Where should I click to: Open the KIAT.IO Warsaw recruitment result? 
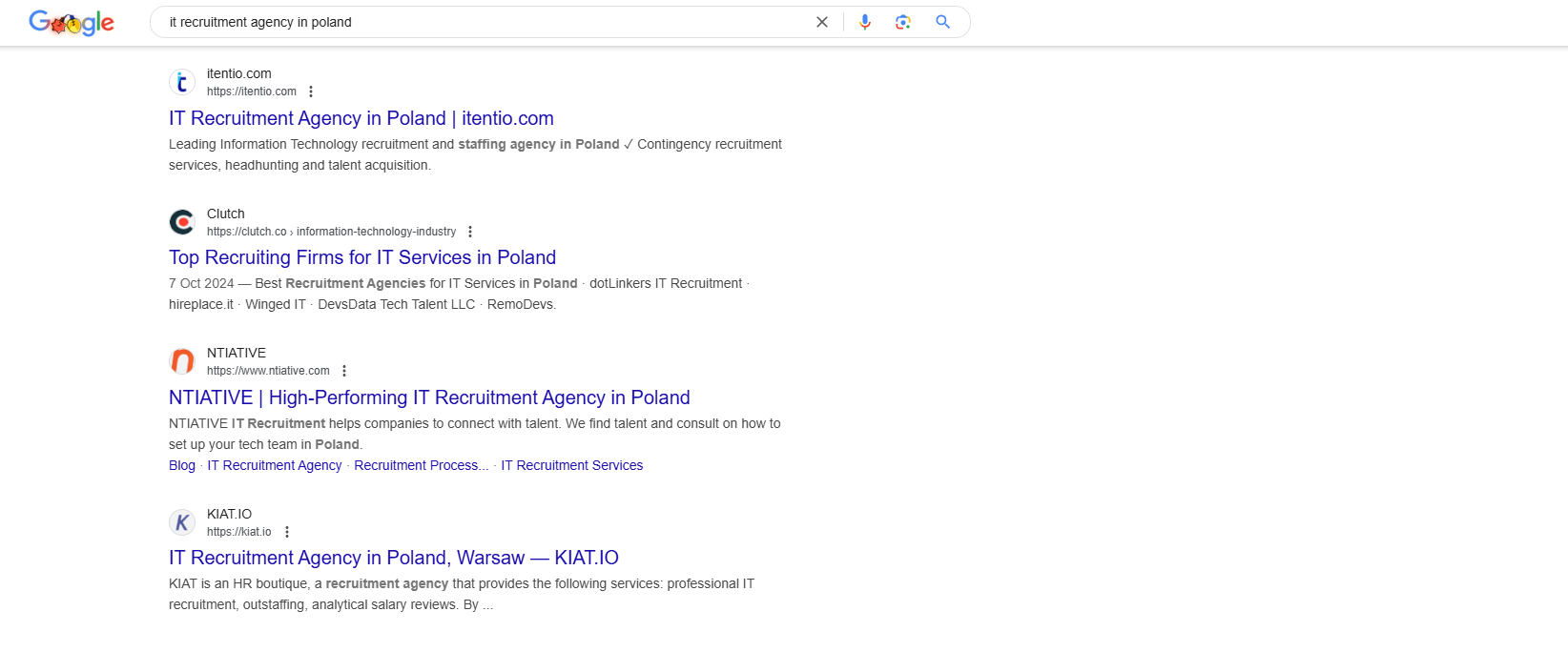click(393, 558)
